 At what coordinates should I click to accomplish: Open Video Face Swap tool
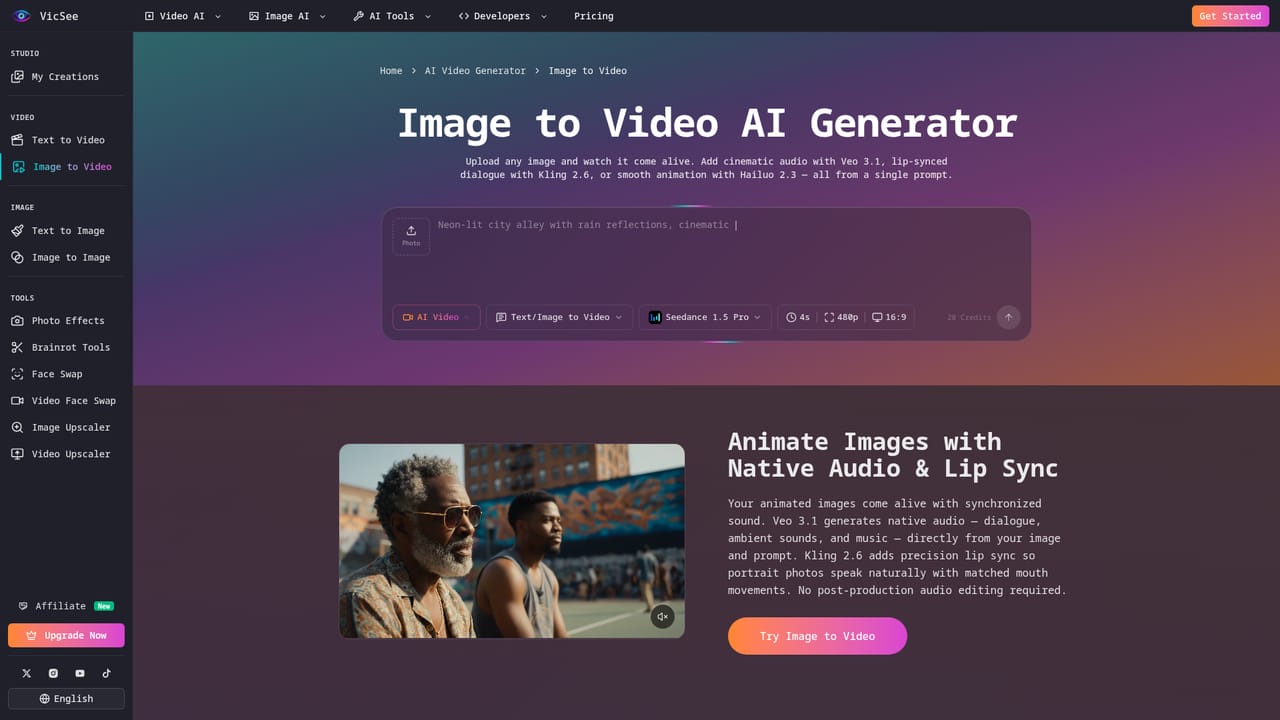point(66,401)
